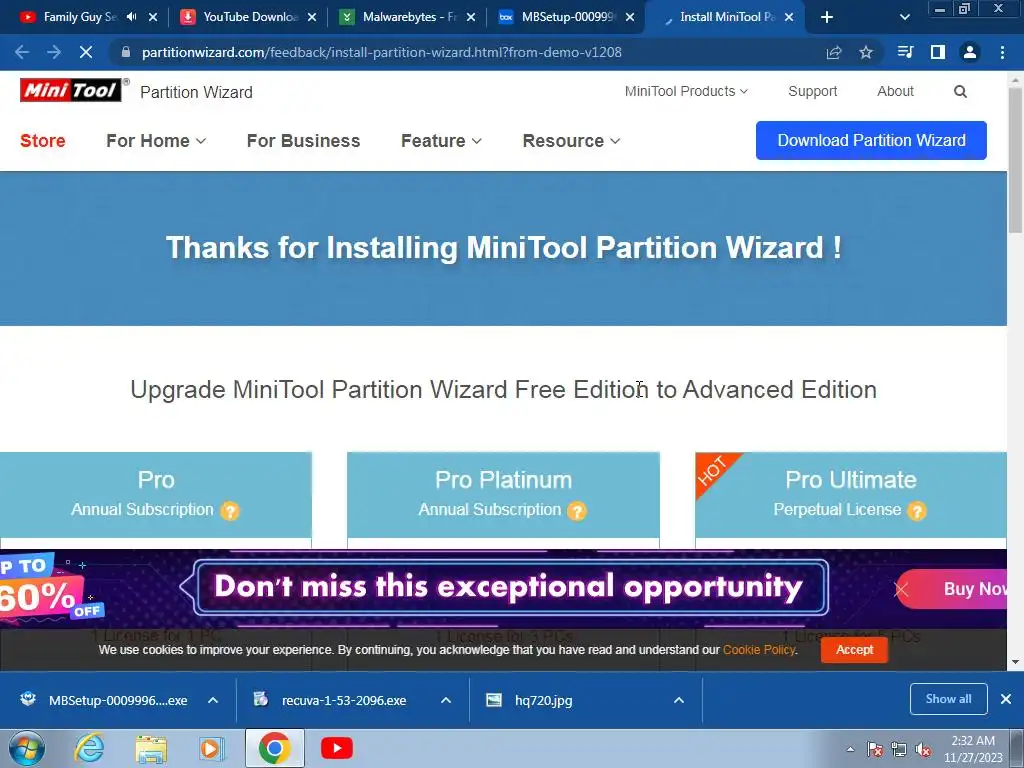Viewport: 1024px width, 768px height.
Task: Open the Cookie Policy link
Action: pyautogui.click(x=759, y=650)
